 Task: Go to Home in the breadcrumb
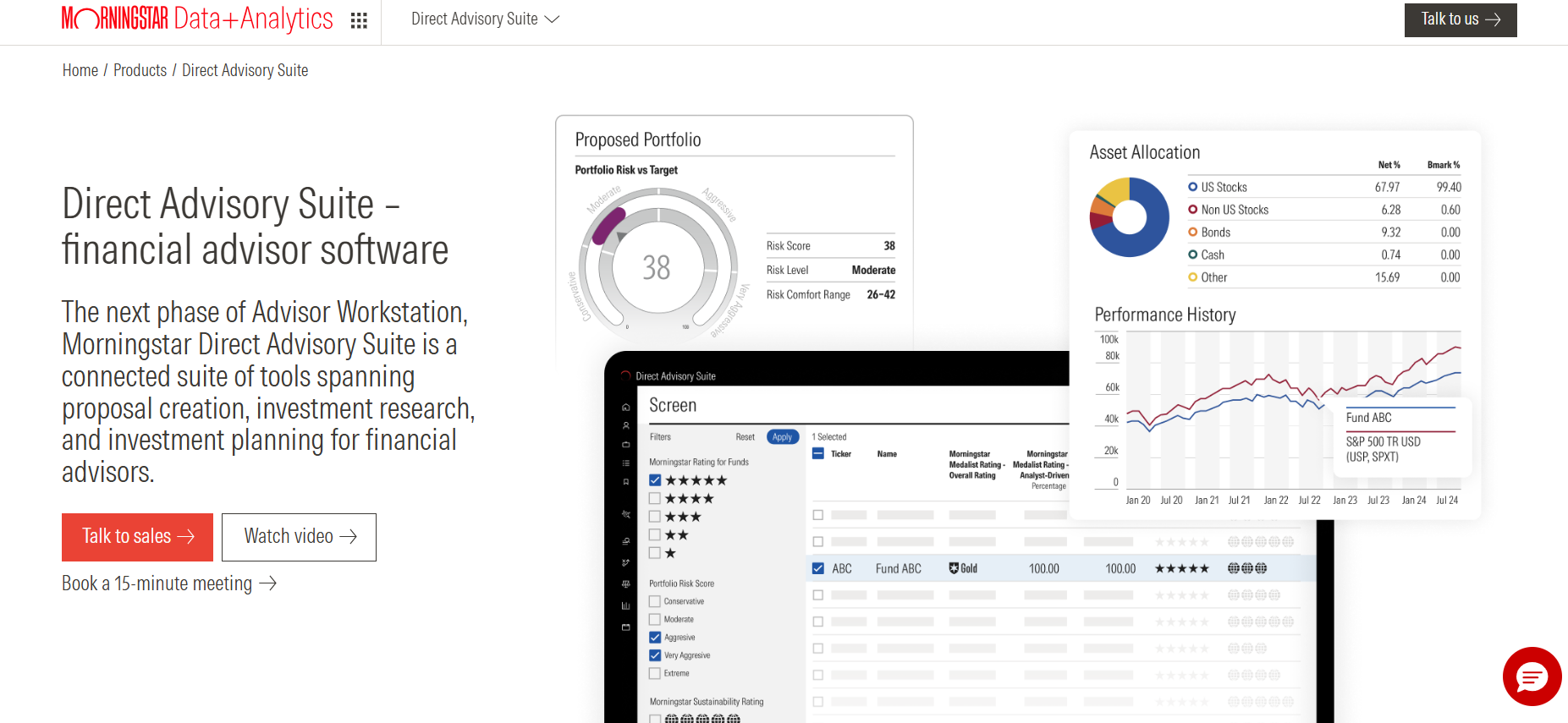(x=80, y=70)
